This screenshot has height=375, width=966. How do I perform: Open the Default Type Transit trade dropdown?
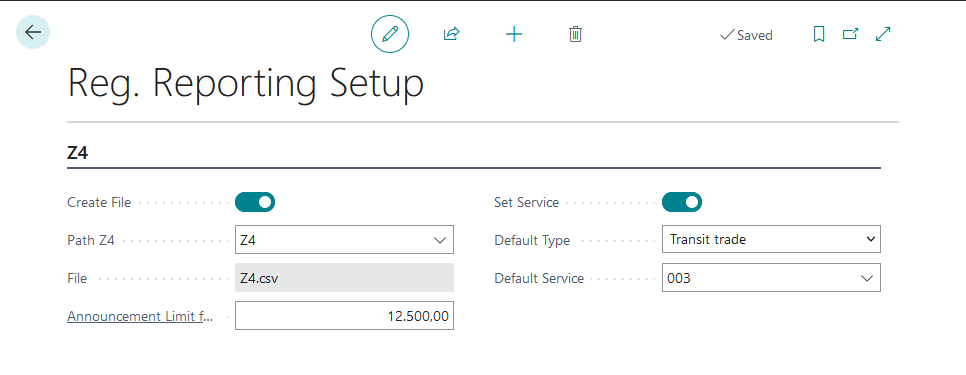(771, 239)
